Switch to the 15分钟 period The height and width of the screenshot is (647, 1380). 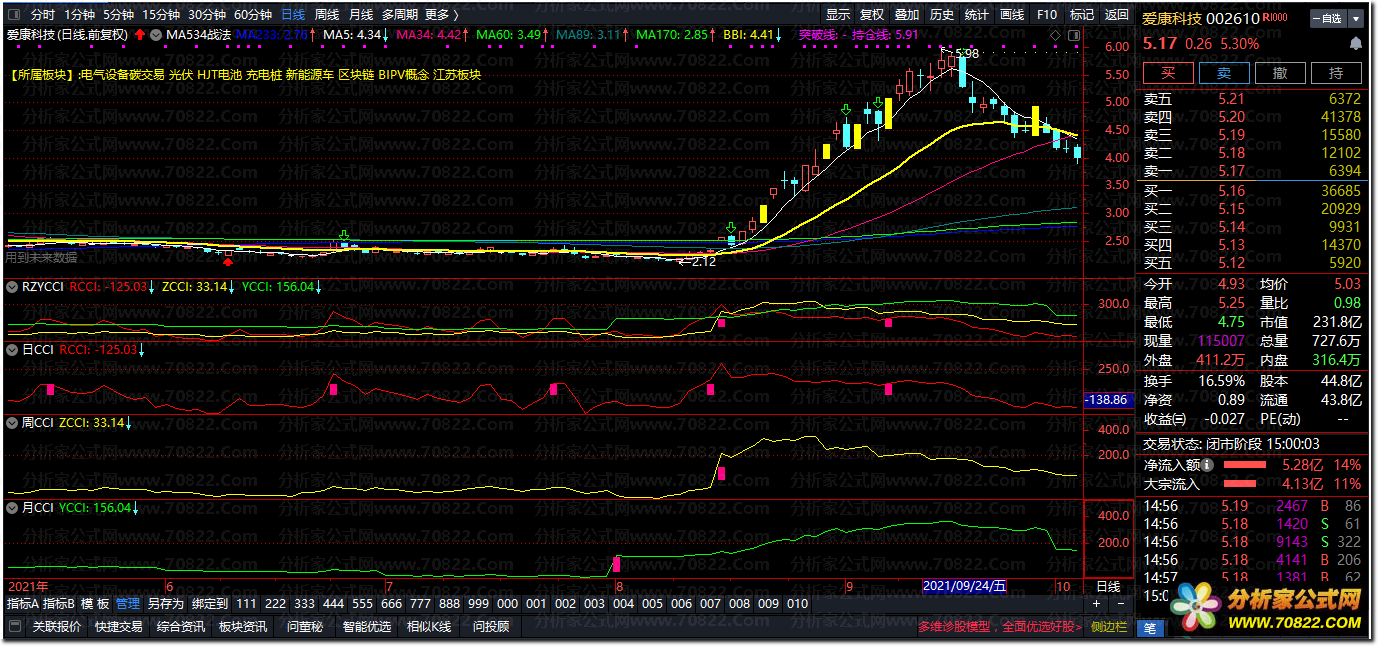click(x=161, y=15)
